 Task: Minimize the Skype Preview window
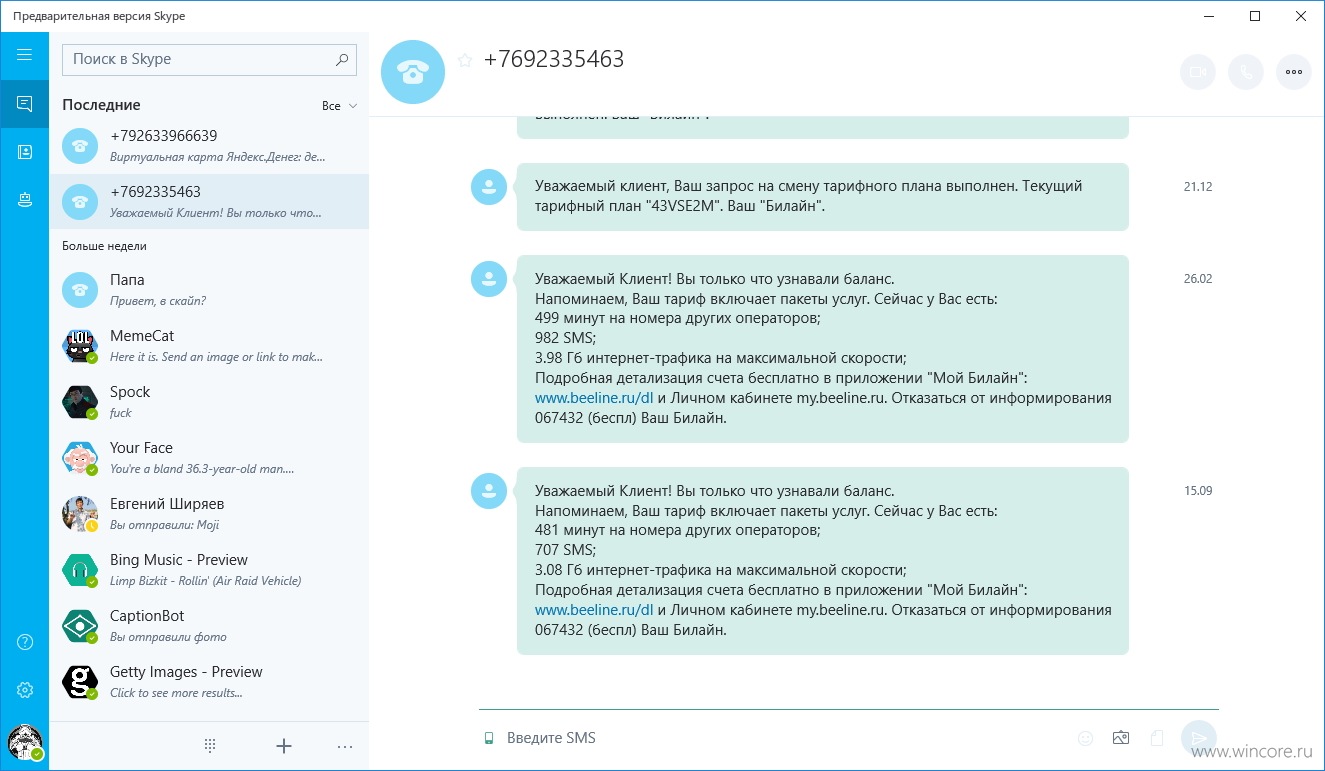point(1209,16)
